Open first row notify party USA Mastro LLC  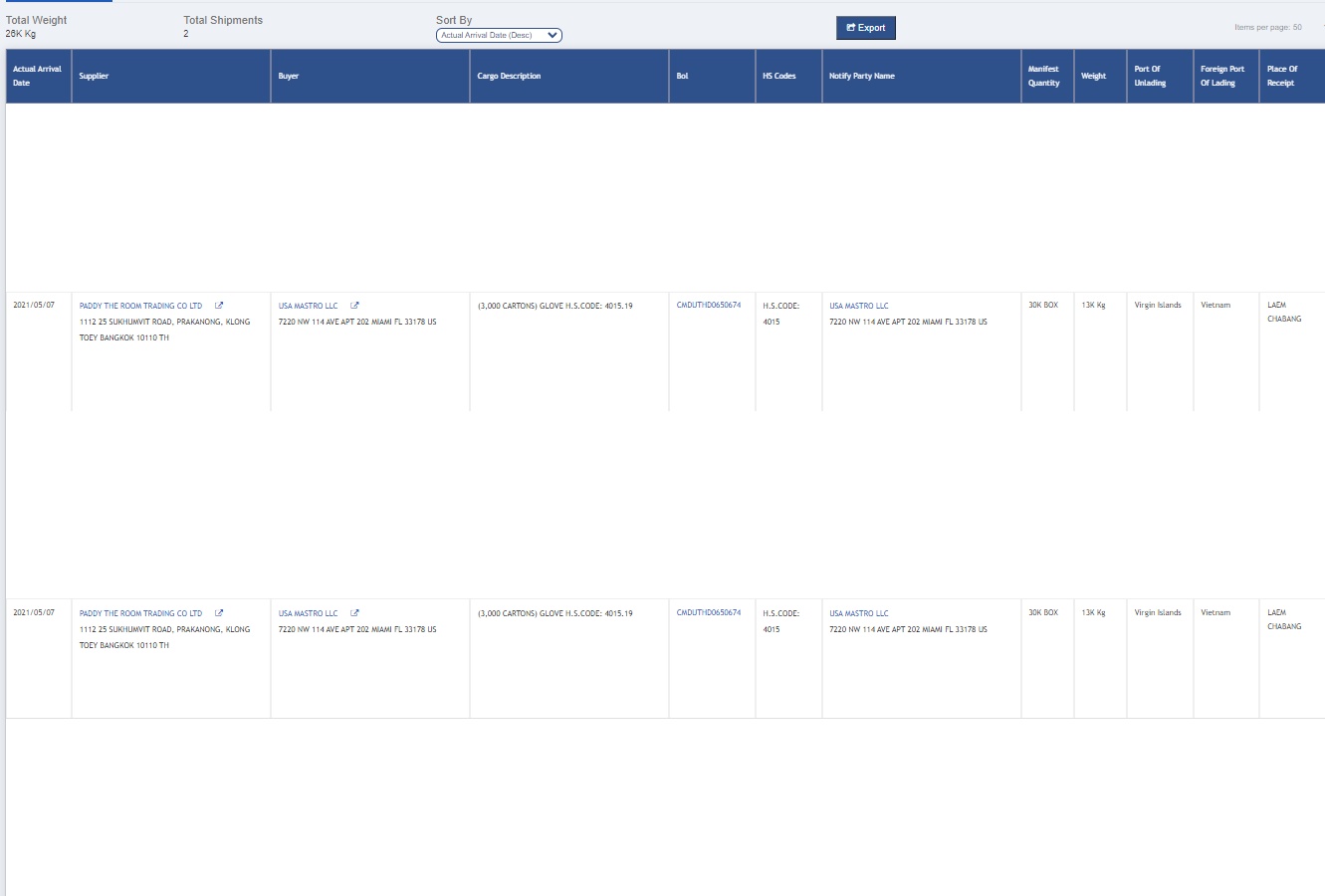coord(858,307)
